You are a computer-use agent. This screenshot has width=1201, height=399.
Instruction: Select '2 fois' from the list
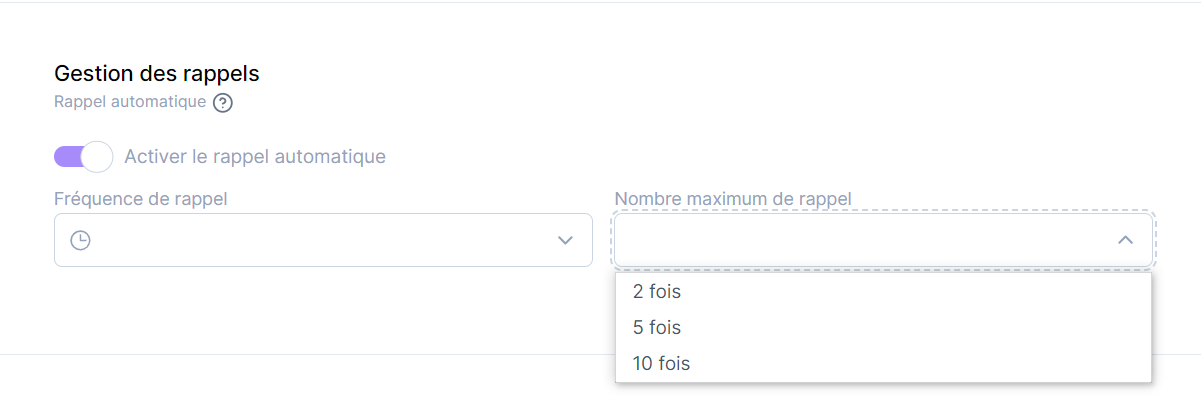[x=884, y=291]
